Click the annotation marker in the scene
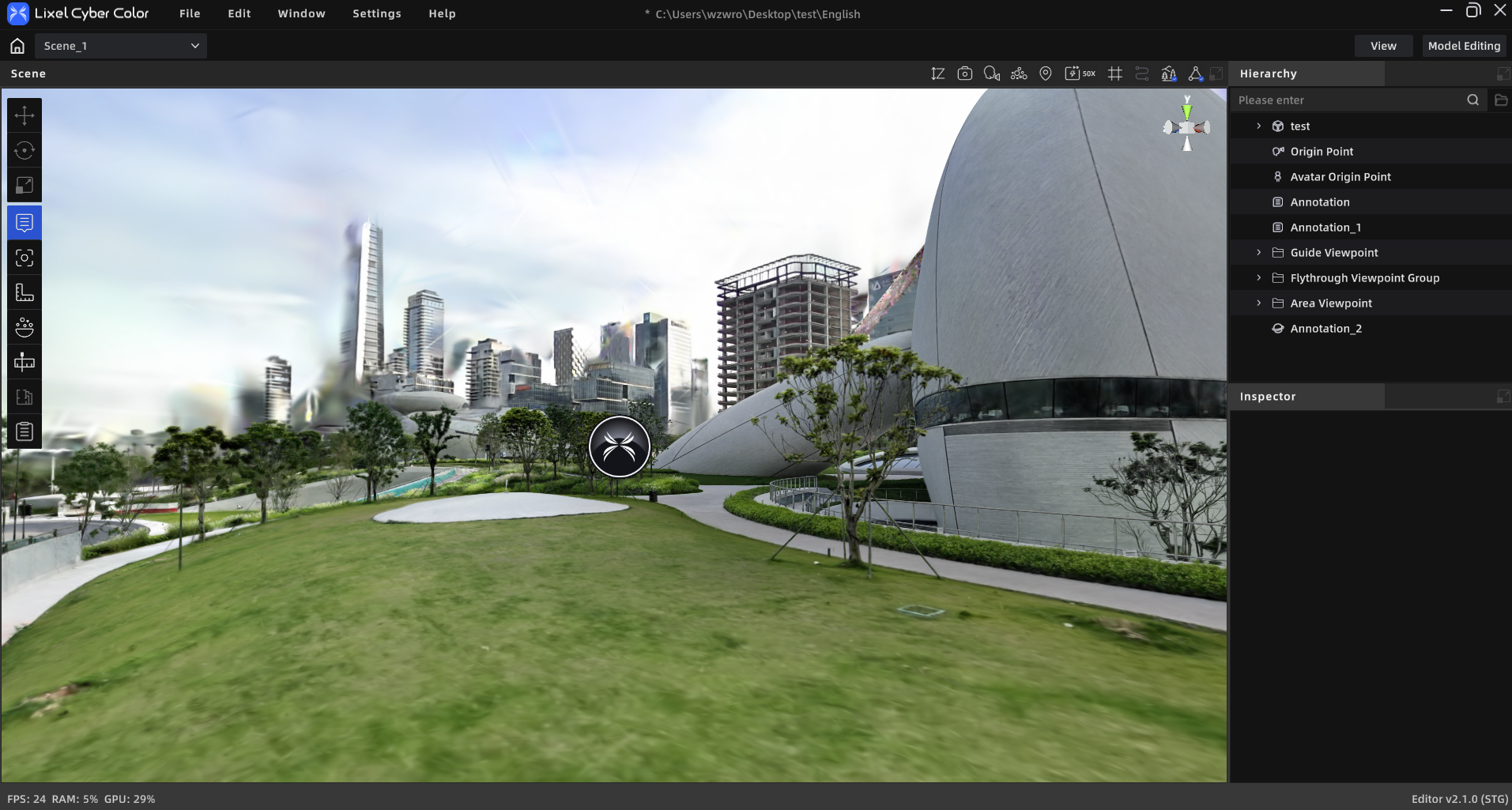This screenshot has width=1512, height=810. click(x=619, y=446)
